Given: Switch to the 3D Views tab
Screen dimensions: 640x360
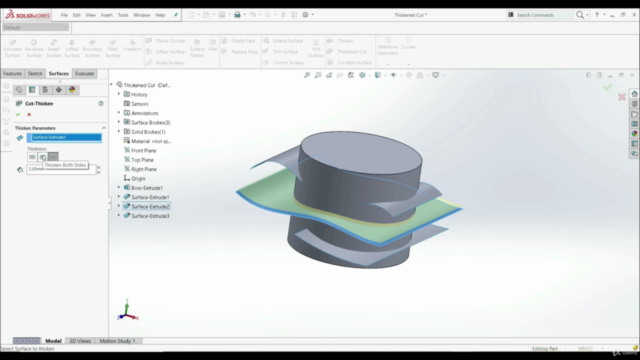Looking at the screenshot, I should point(80,341).
